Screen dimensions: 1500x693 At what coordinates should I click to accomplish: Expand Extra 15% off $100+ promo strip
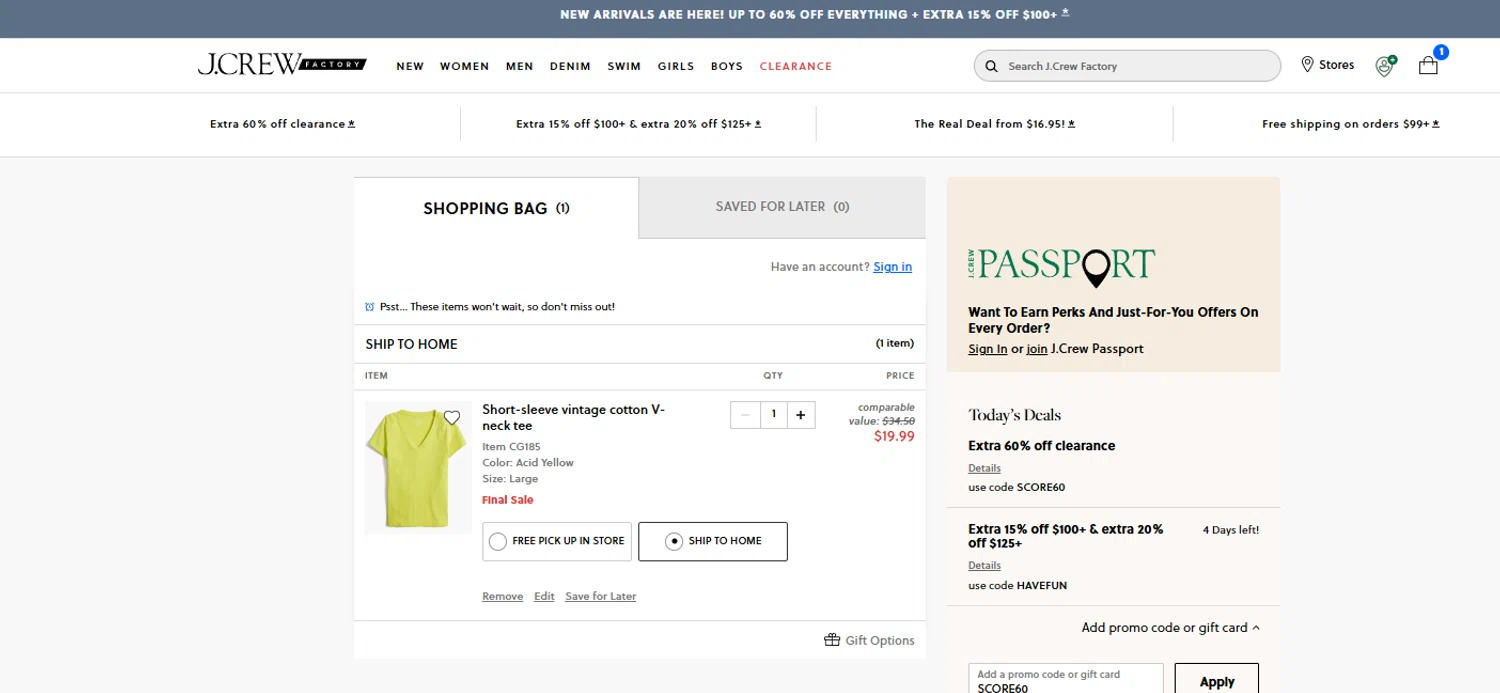tap(639, 124)
